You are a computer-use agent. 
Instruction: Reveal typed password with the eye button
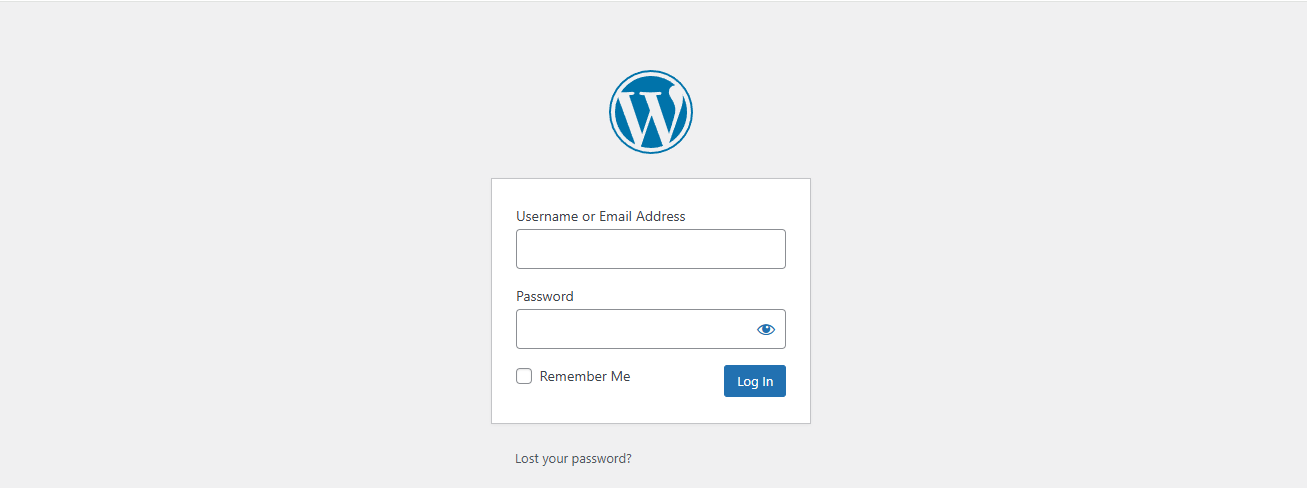click(x=766, y=329)
